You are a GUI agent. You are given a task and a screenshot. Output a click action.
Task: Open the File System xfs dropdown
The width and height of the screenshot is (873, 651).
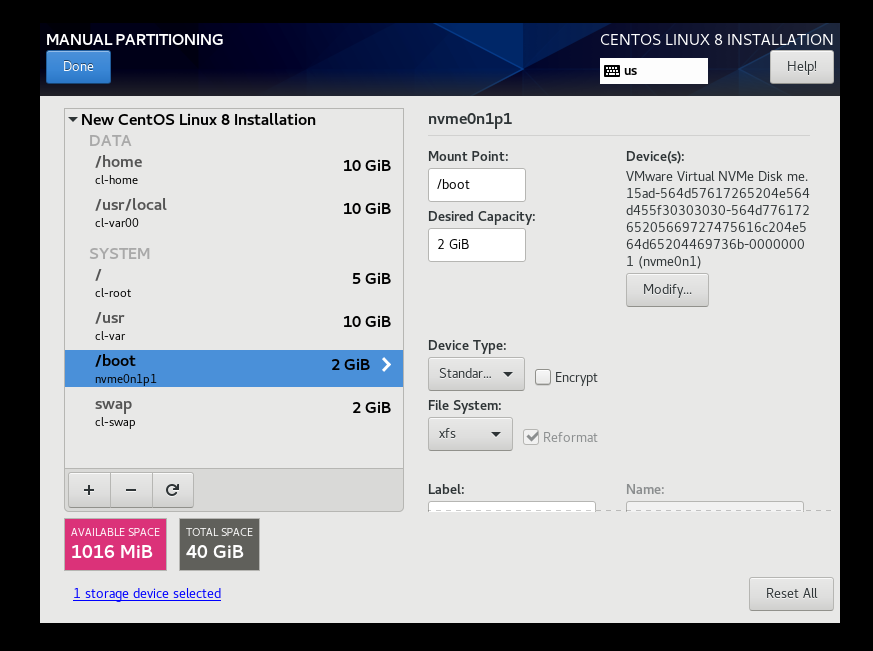pyautogui.click(x=470, y=434)
